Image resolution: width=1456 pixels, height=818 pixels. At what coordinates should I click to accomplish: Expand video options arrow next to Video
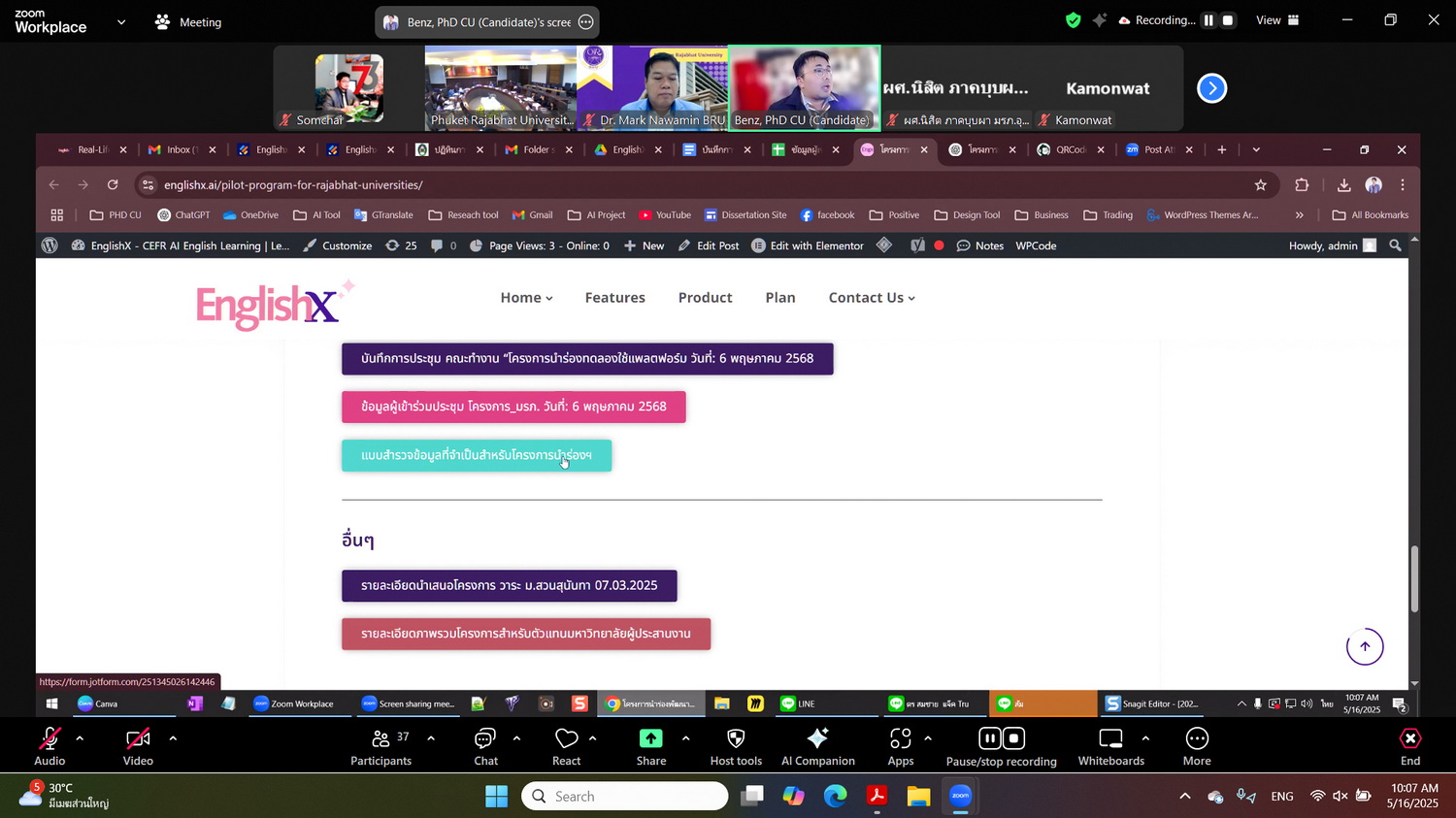click(173, 738)
